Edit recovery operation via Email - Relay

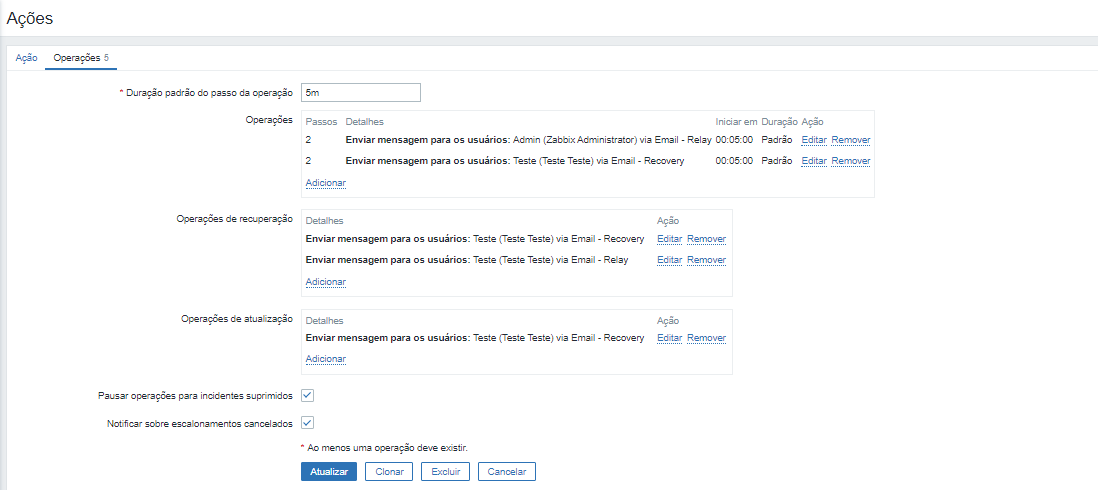click(x=669, y=260)
